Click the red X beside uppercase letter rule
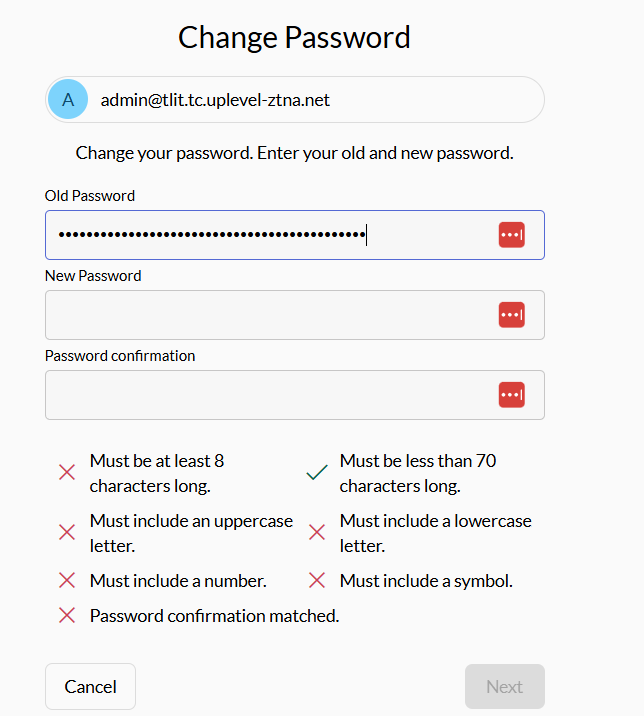The width and height of the screenshot is (644, 716). 67,532
